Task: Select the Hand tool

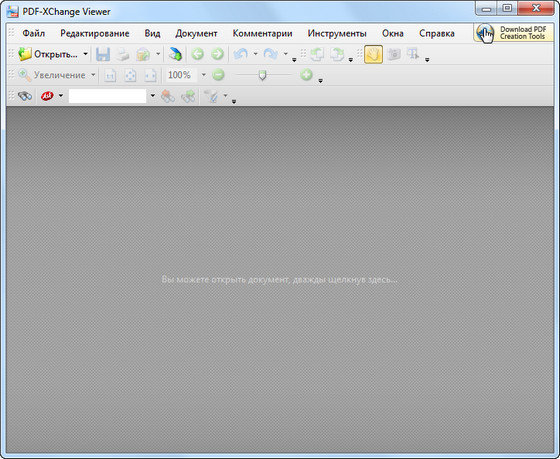Action: 374,54
